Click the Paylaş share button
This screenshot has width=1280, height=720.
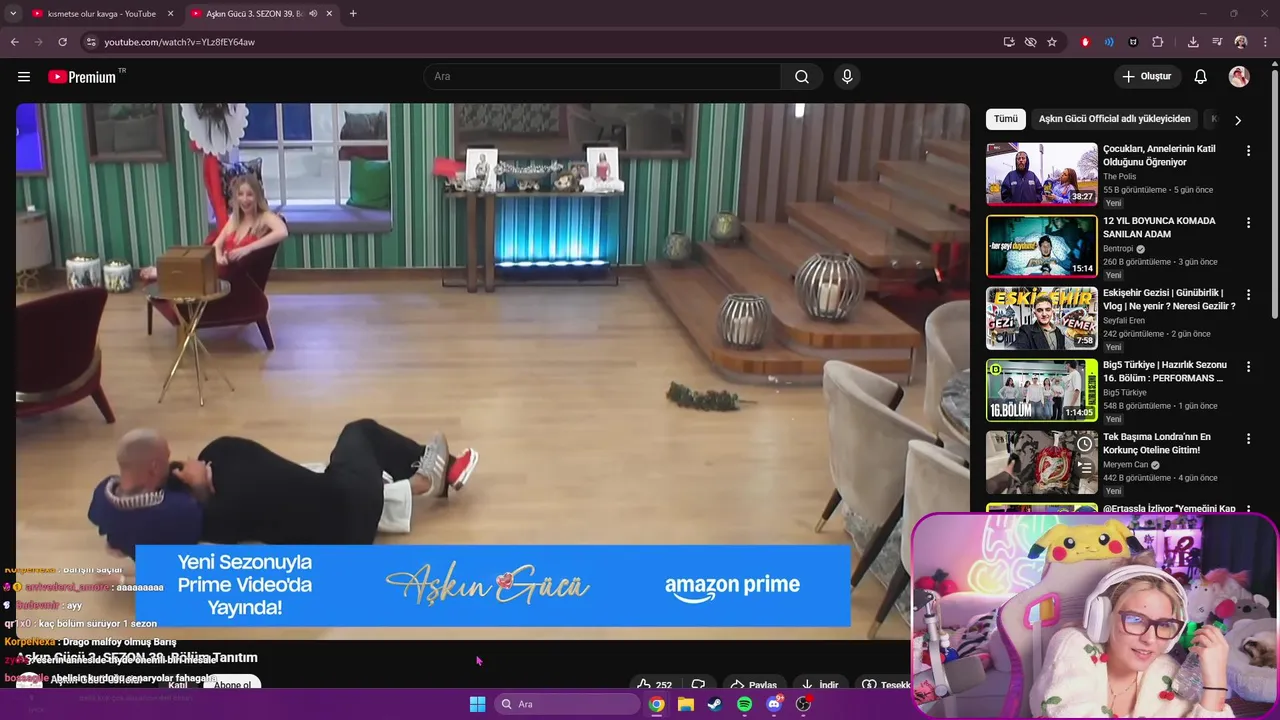754,685
